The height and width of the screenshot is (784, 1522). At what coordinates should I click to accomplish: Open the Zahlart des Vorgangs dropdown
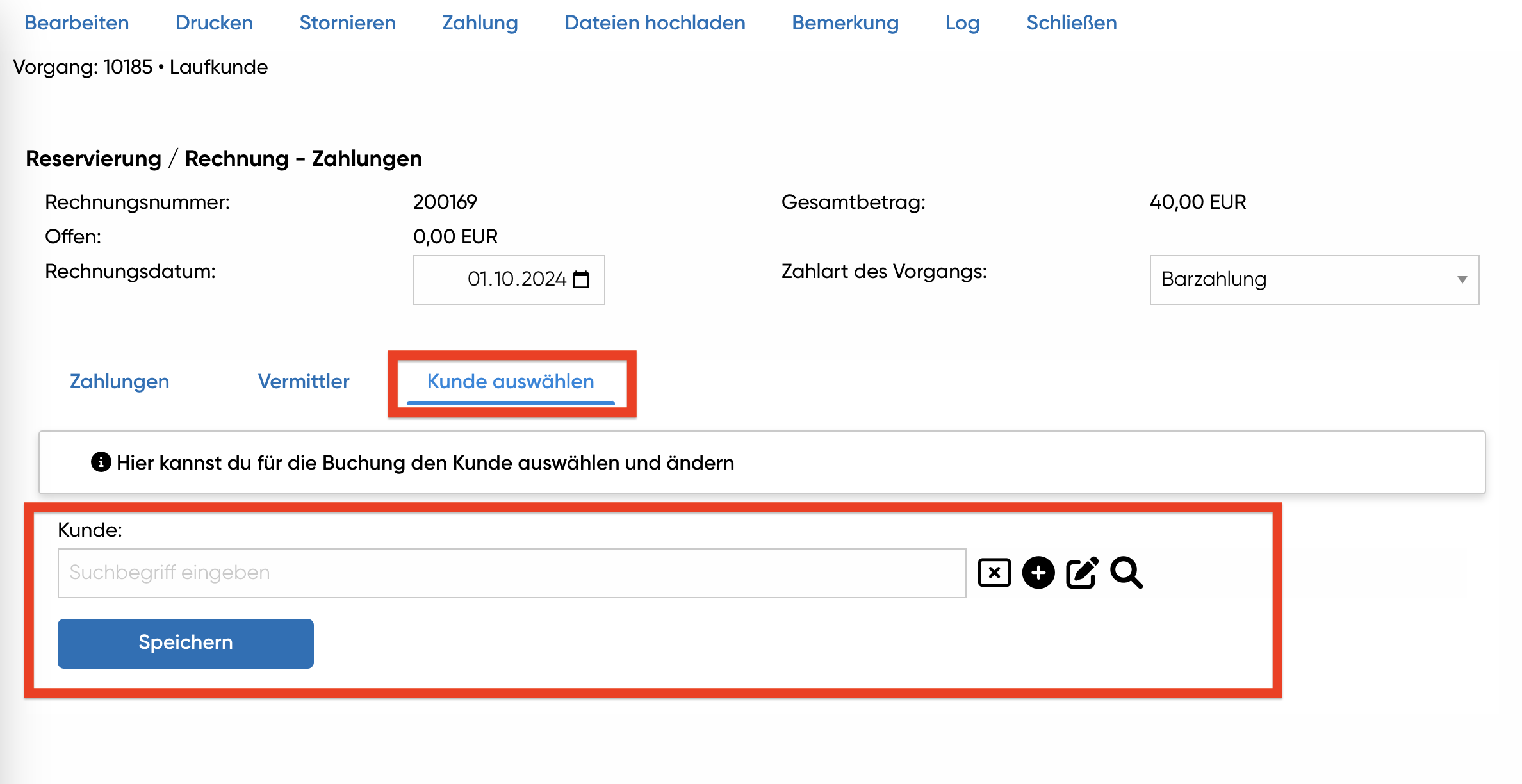[1314, 280]
